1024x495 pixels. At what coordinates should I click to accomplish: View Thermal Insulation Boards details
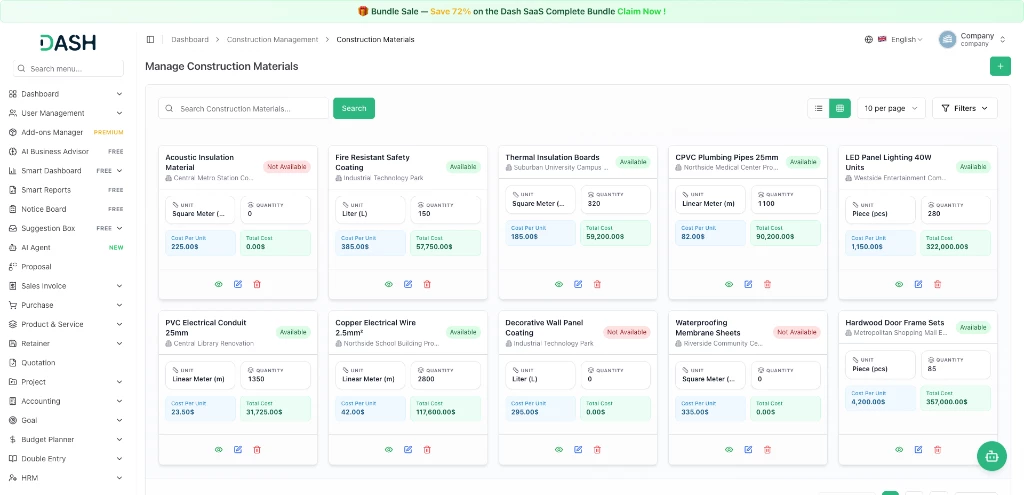(559, 284)
